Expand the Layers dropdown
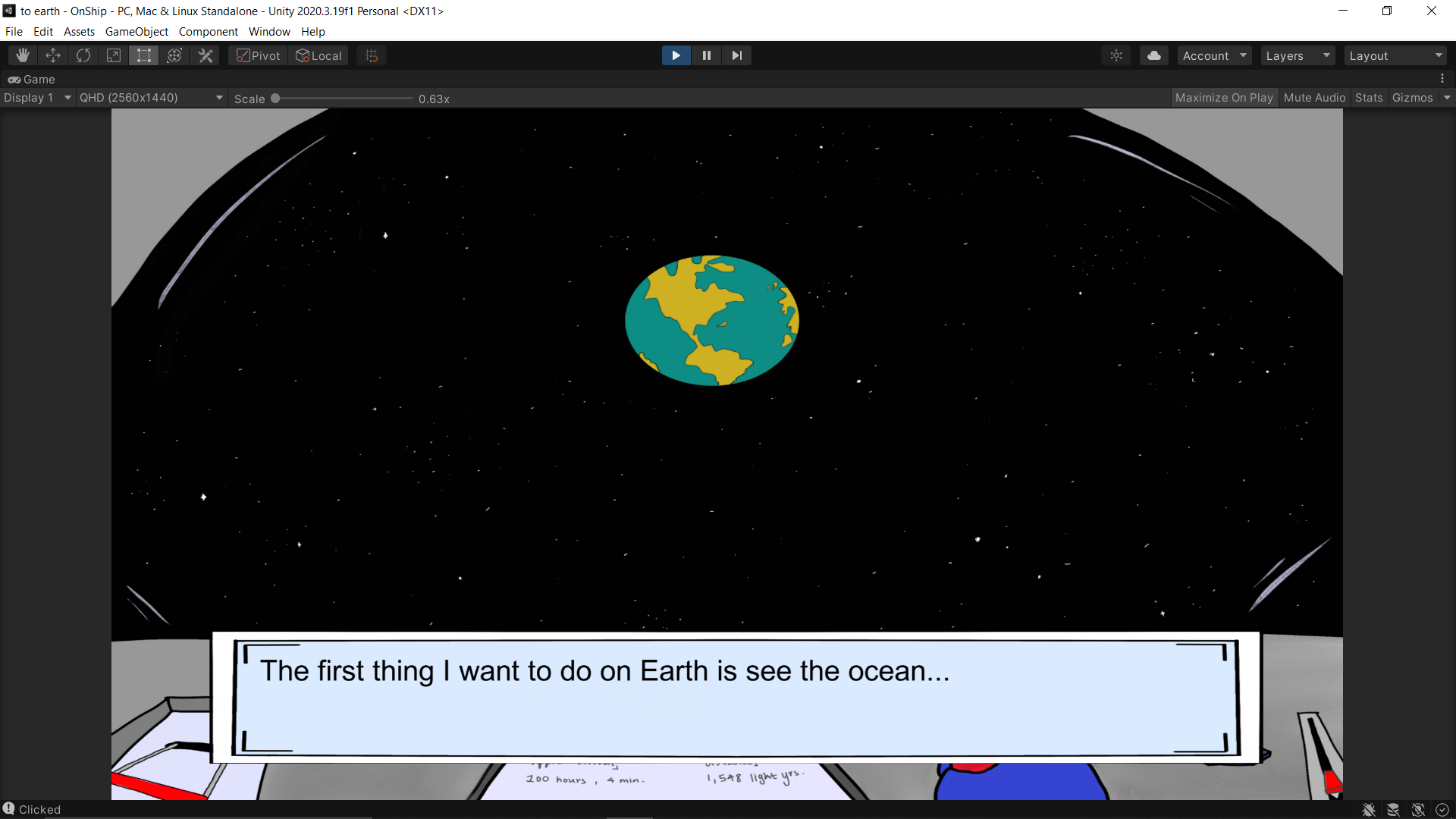 [x=1298, y=55]
